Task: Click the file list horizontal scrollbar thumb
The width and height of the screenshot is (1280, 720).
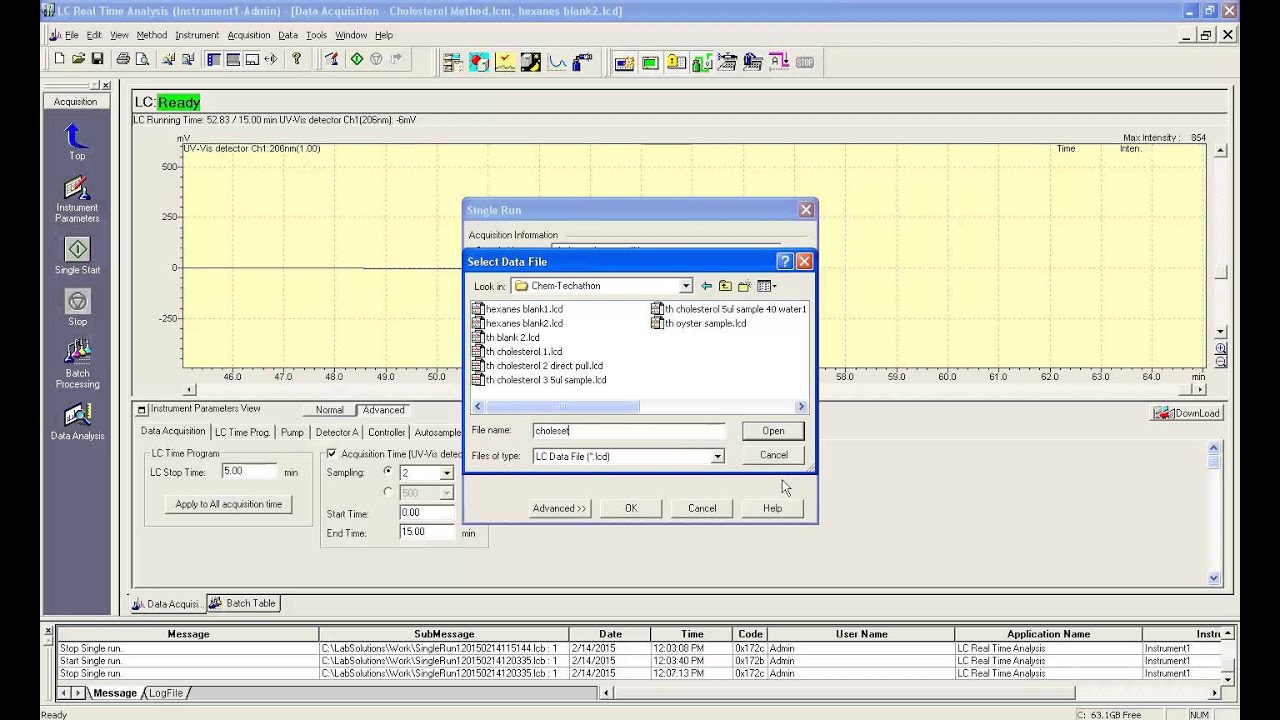Action: point(562,407)
